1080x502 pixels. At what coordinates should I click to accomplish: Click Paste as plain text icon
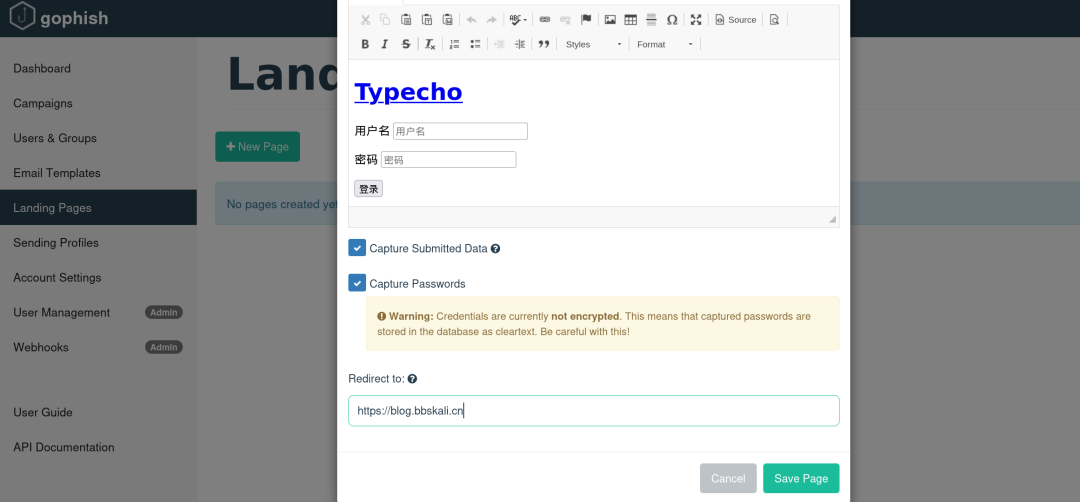pos(427,20)
